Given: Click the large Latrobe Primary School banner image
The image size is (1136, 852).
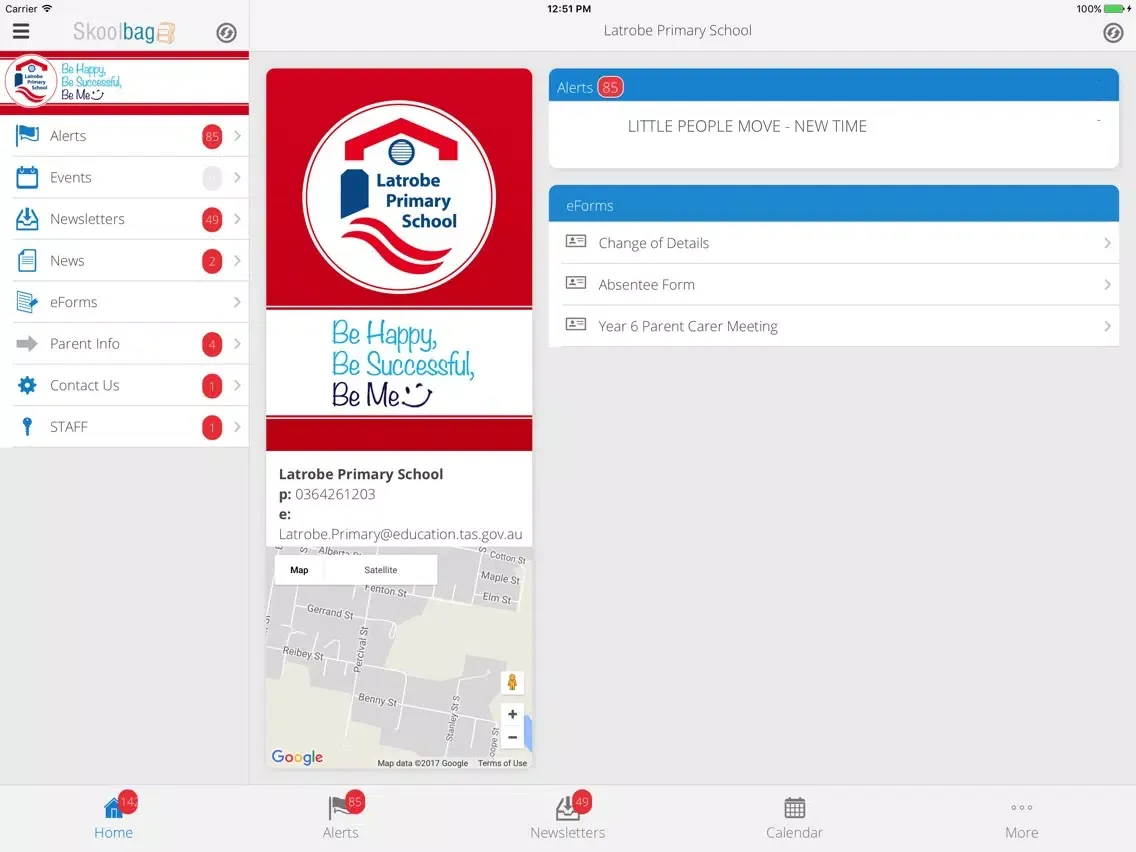Looking at the screenshot, I should point(399,259).
